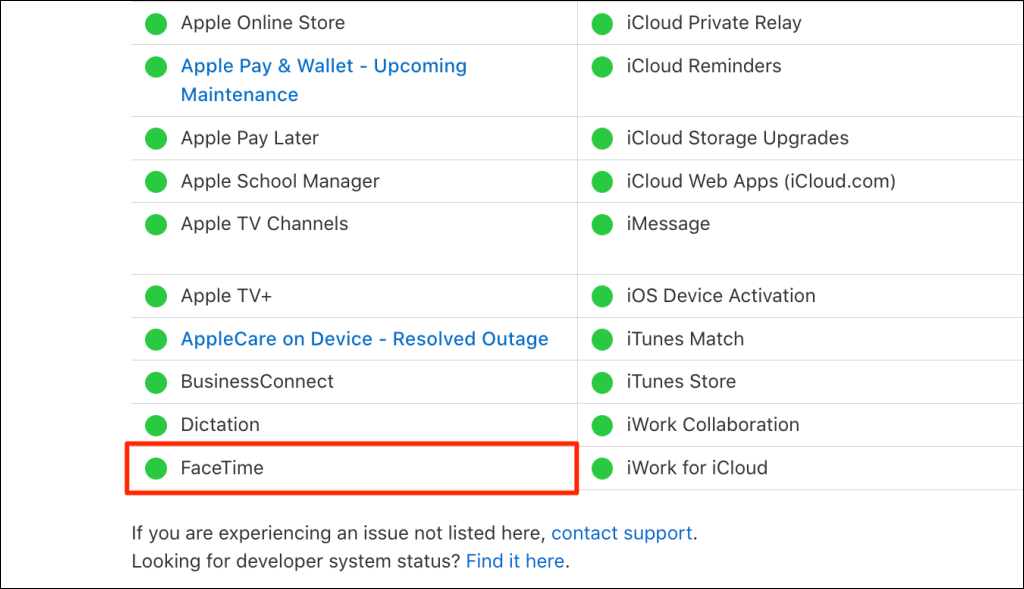Click the BusinessConnect service name
Image resolution: width=1024 pixels, height=589 pixels.
coord(257,381)
